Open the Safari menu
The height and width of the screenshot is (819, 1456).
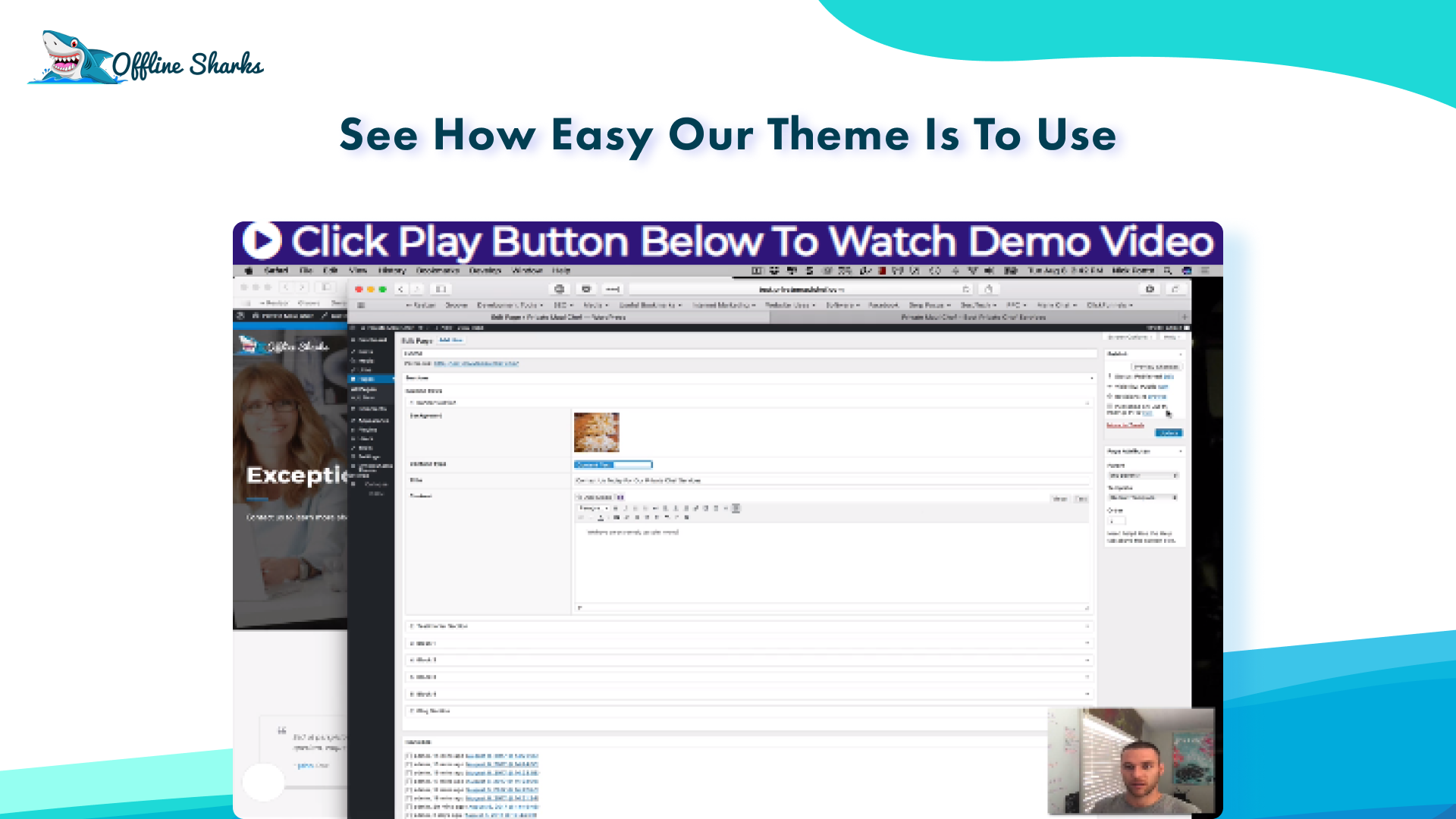276,270
